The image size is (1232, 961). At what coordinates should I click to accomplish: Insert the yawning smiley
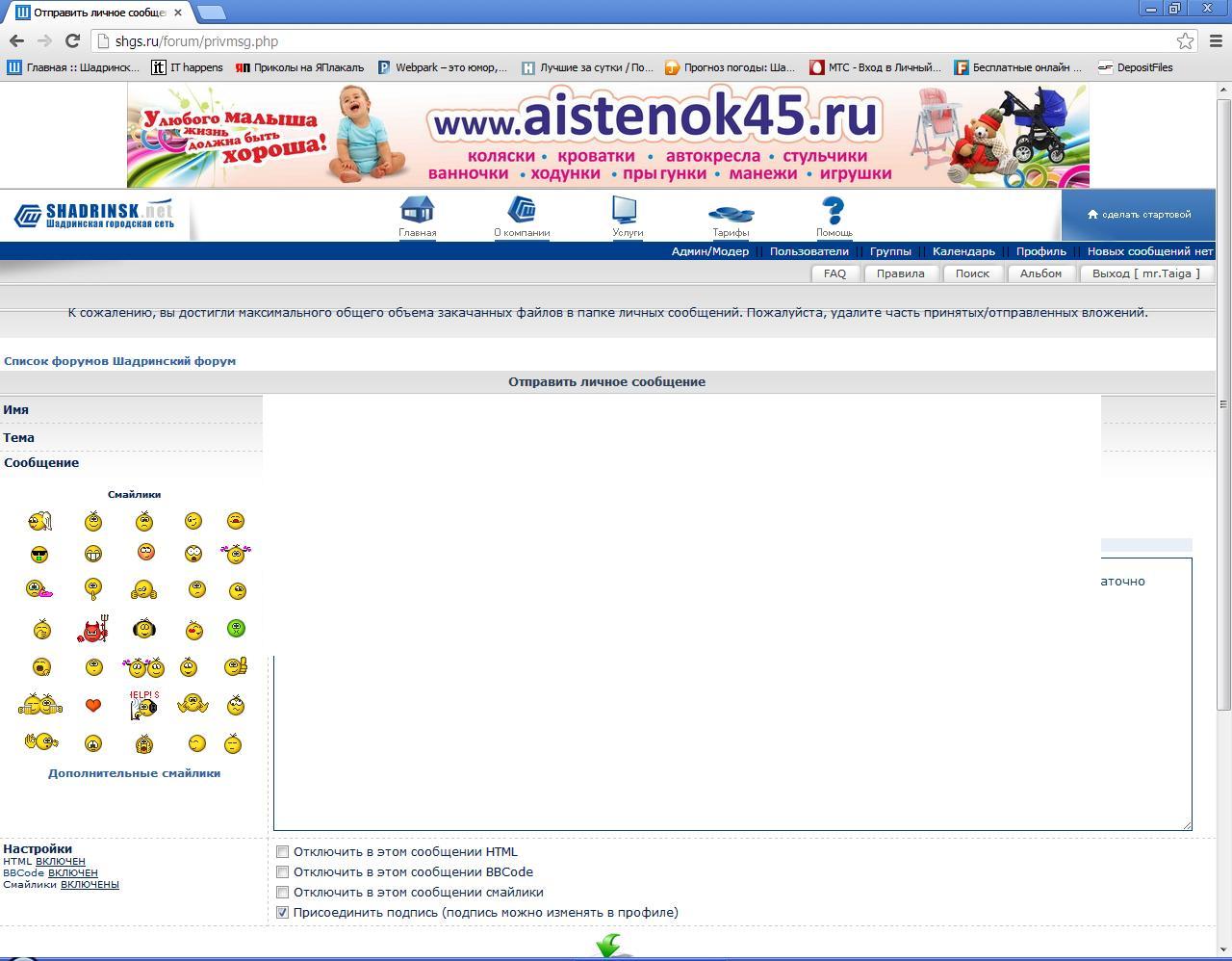click(40, 666)
